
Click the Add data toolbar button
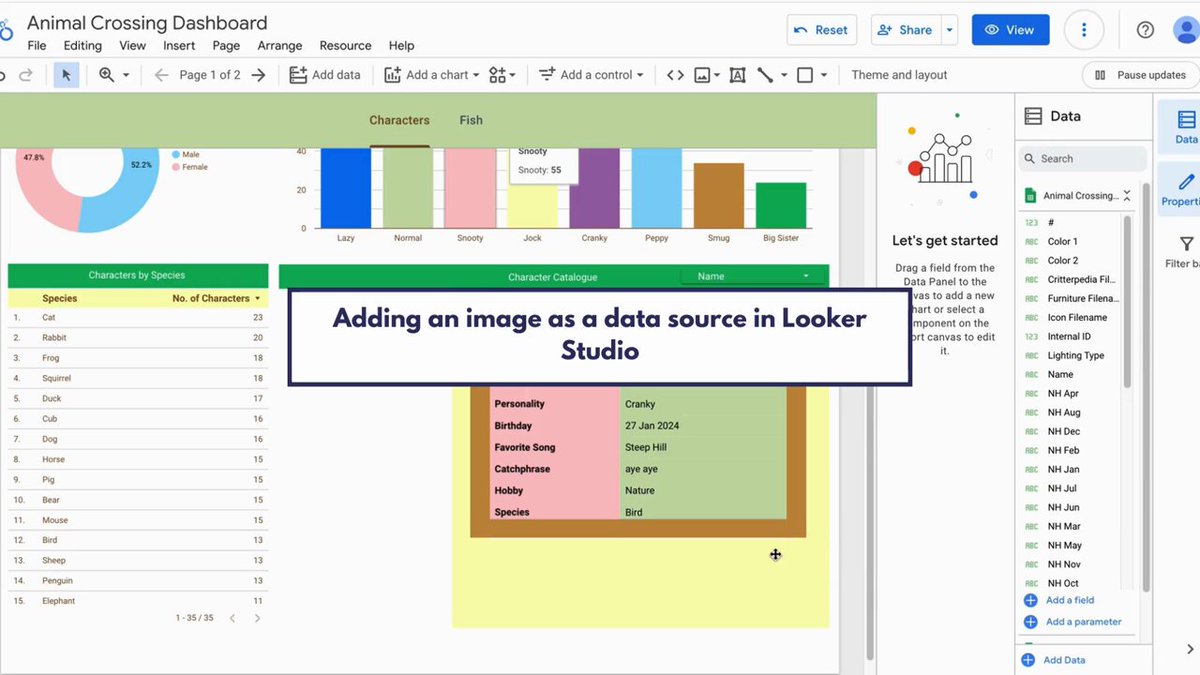[x=325, y=75]
